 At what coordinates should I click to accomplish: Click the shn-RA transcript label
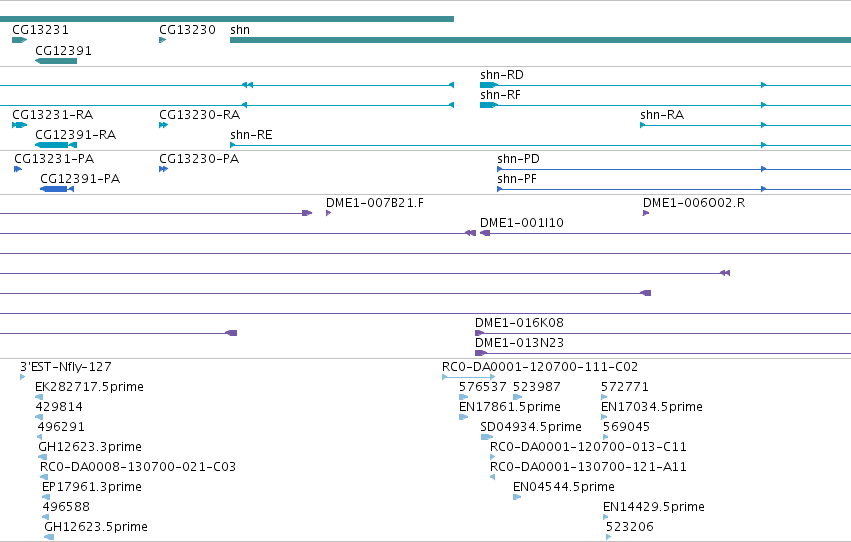point(662,115)
